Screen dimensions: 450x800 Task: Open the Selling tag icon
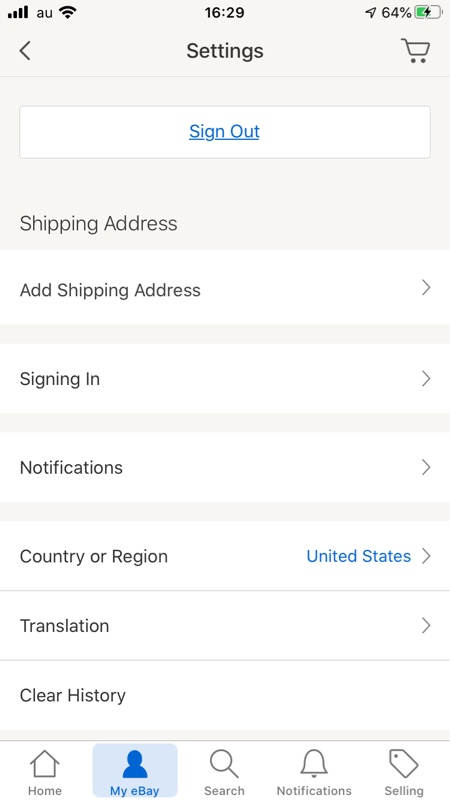[x=404, y=763]
